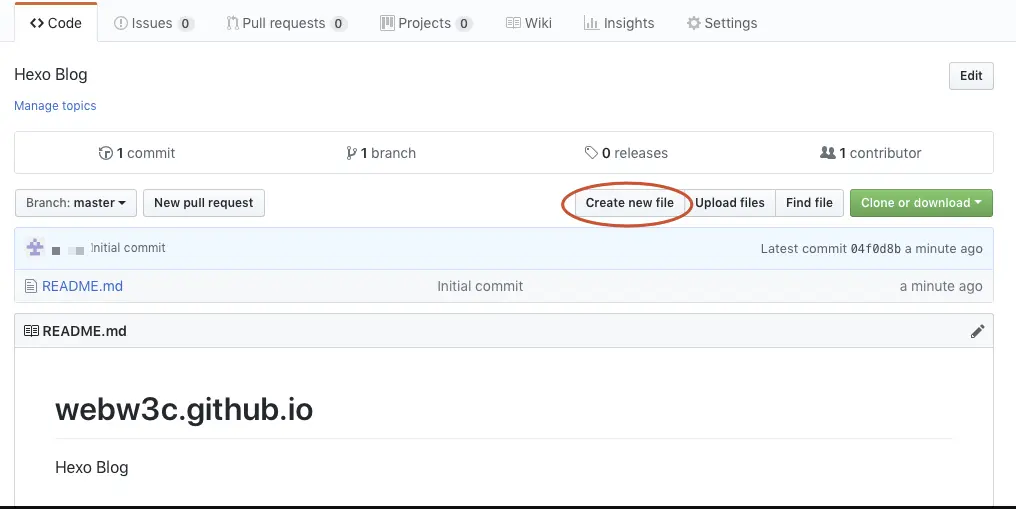1016x509 pixels.
Task: Click the README.md file icon in file list
Action: point(30,286)
